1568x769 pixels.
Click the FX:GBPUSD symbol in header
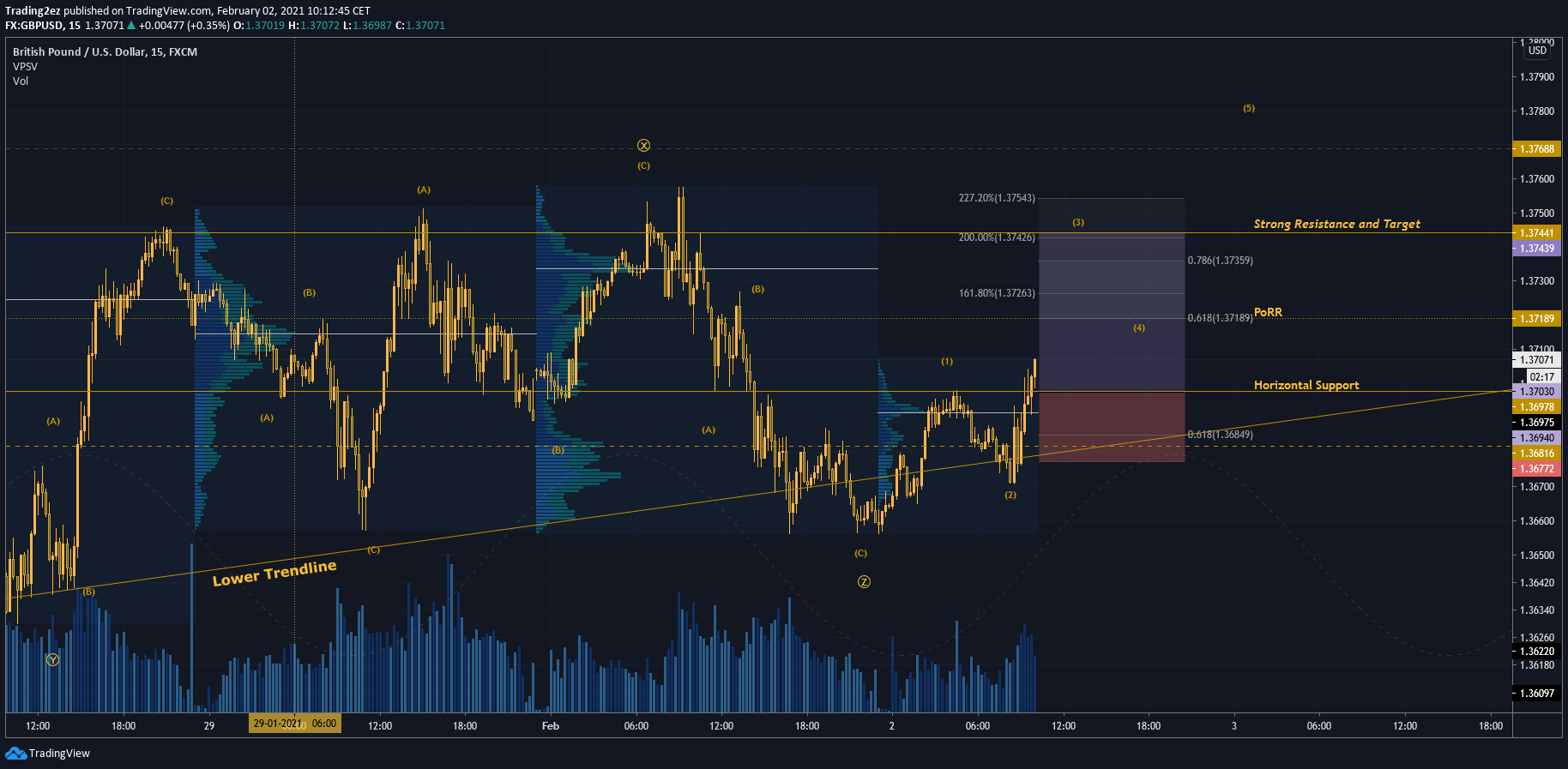click(x=34, y=26)
